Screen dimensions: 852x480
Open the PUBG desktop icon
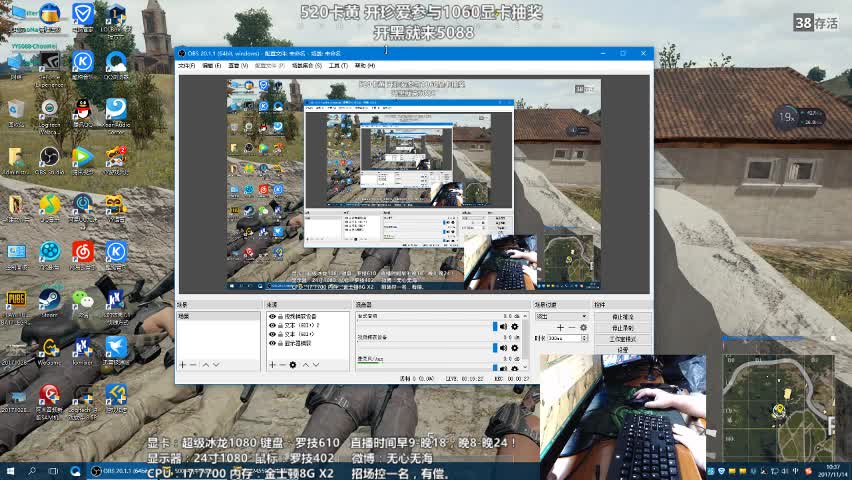(16, 299)
